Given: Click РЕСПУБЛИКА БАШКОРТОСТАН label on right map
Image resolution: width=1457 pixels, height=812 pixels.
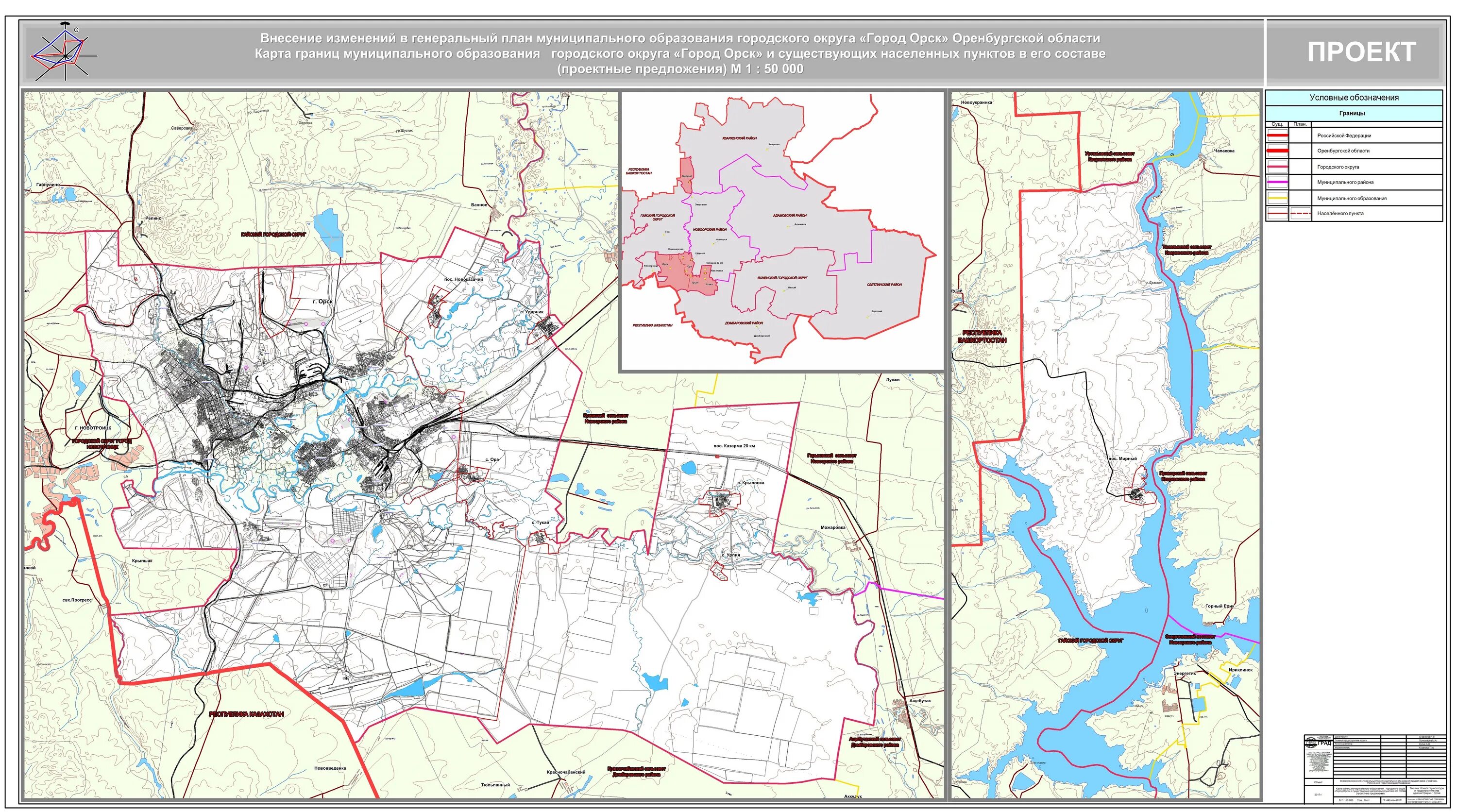Looking at the screenshot, I should point(983,337).
